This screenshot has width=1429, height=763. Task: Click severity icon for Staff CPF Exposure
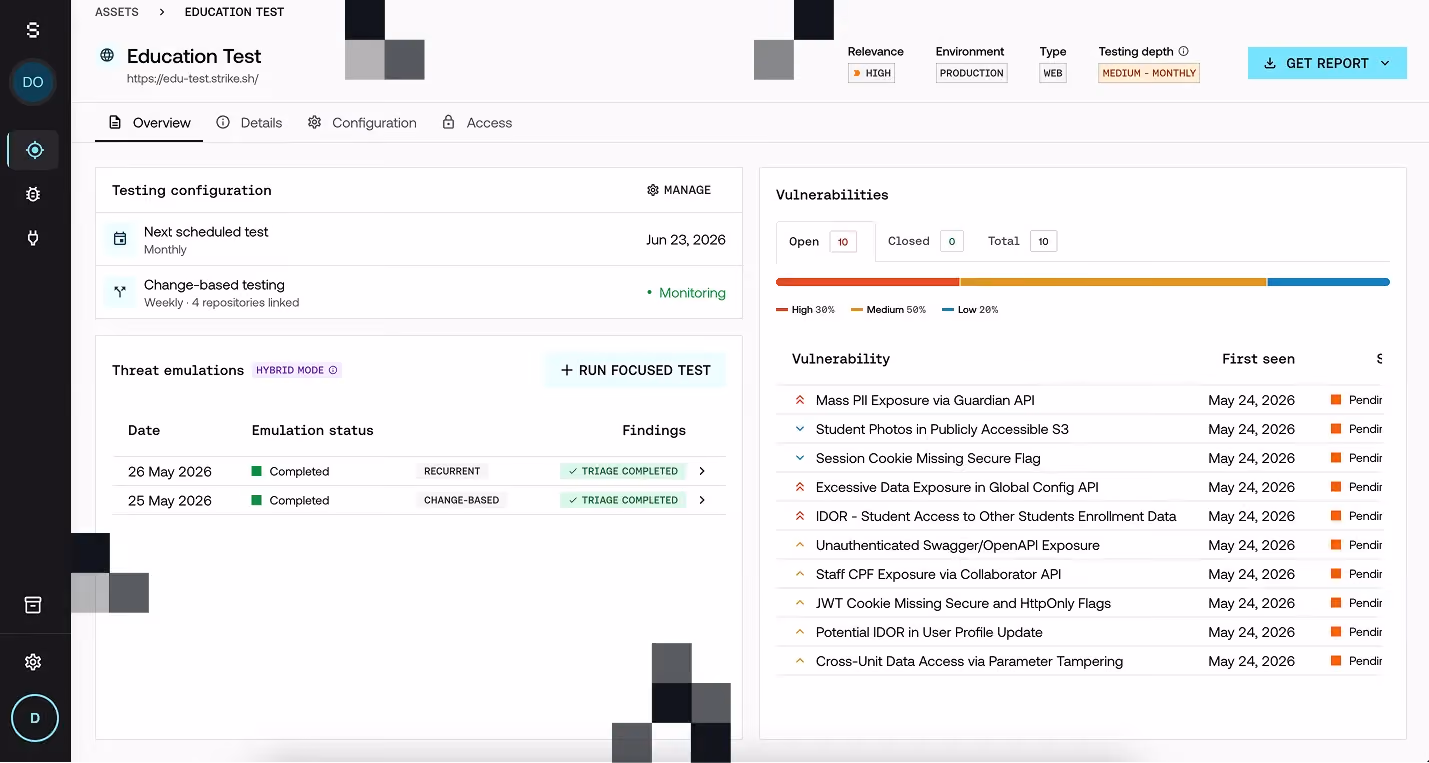tap(800, 574)
